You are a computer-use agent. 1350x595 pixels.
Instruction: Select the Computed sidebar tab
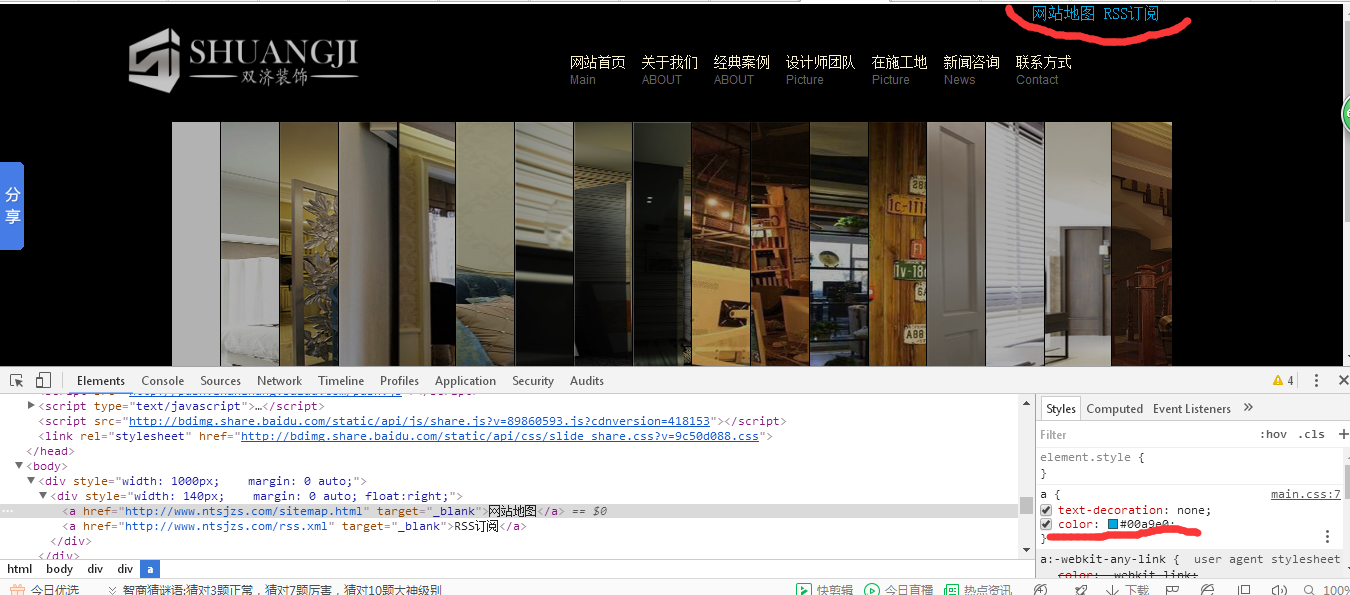point(1114,408)
